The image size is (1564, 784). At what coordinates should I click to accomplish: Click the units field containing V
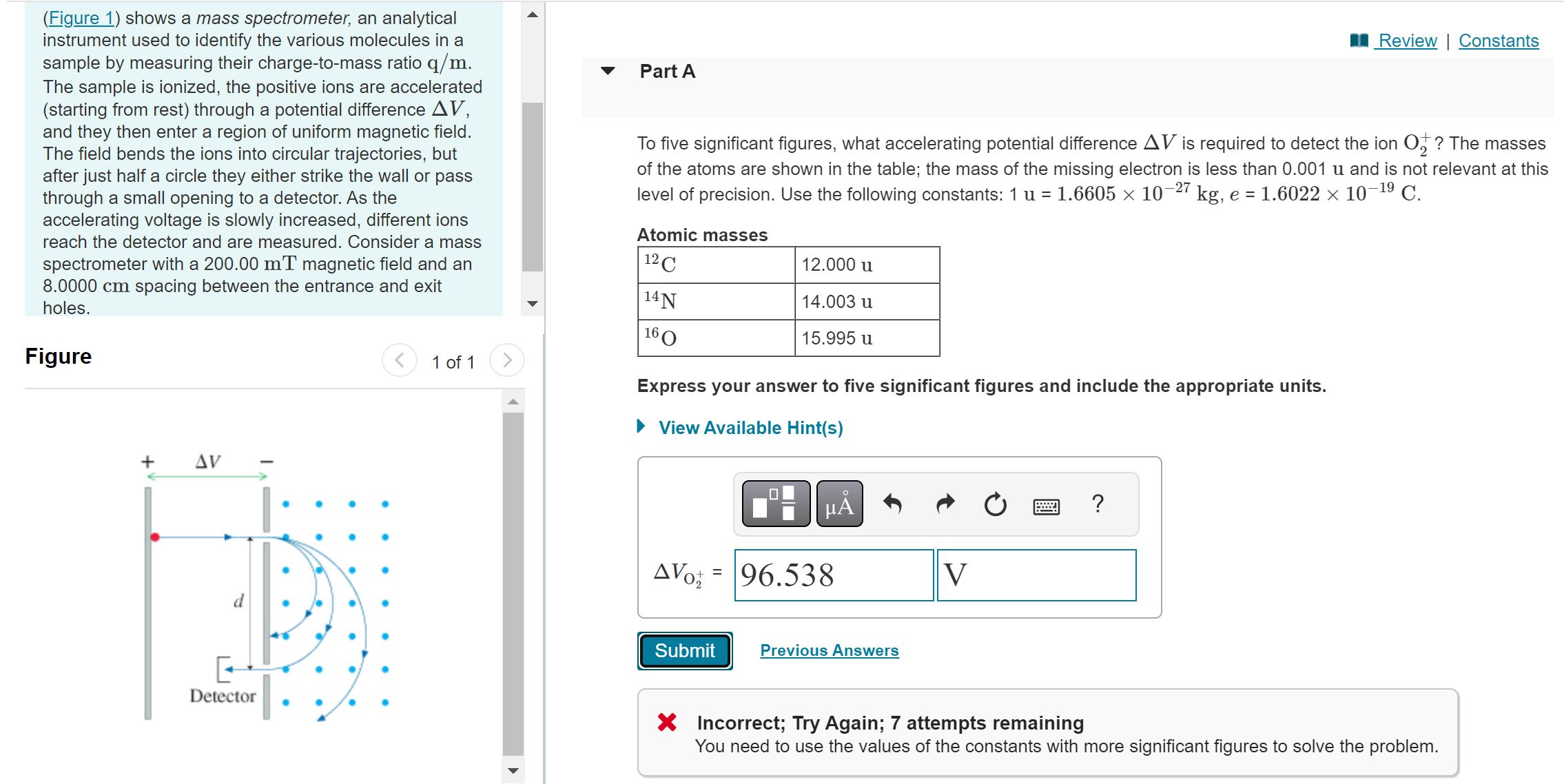1036,575
